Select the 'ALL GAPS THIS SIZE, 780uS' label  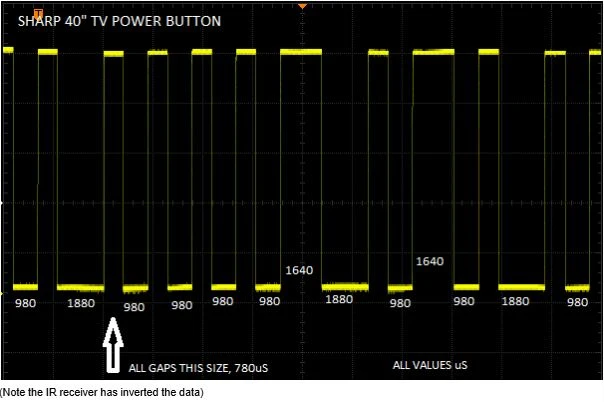click(198, 368)
